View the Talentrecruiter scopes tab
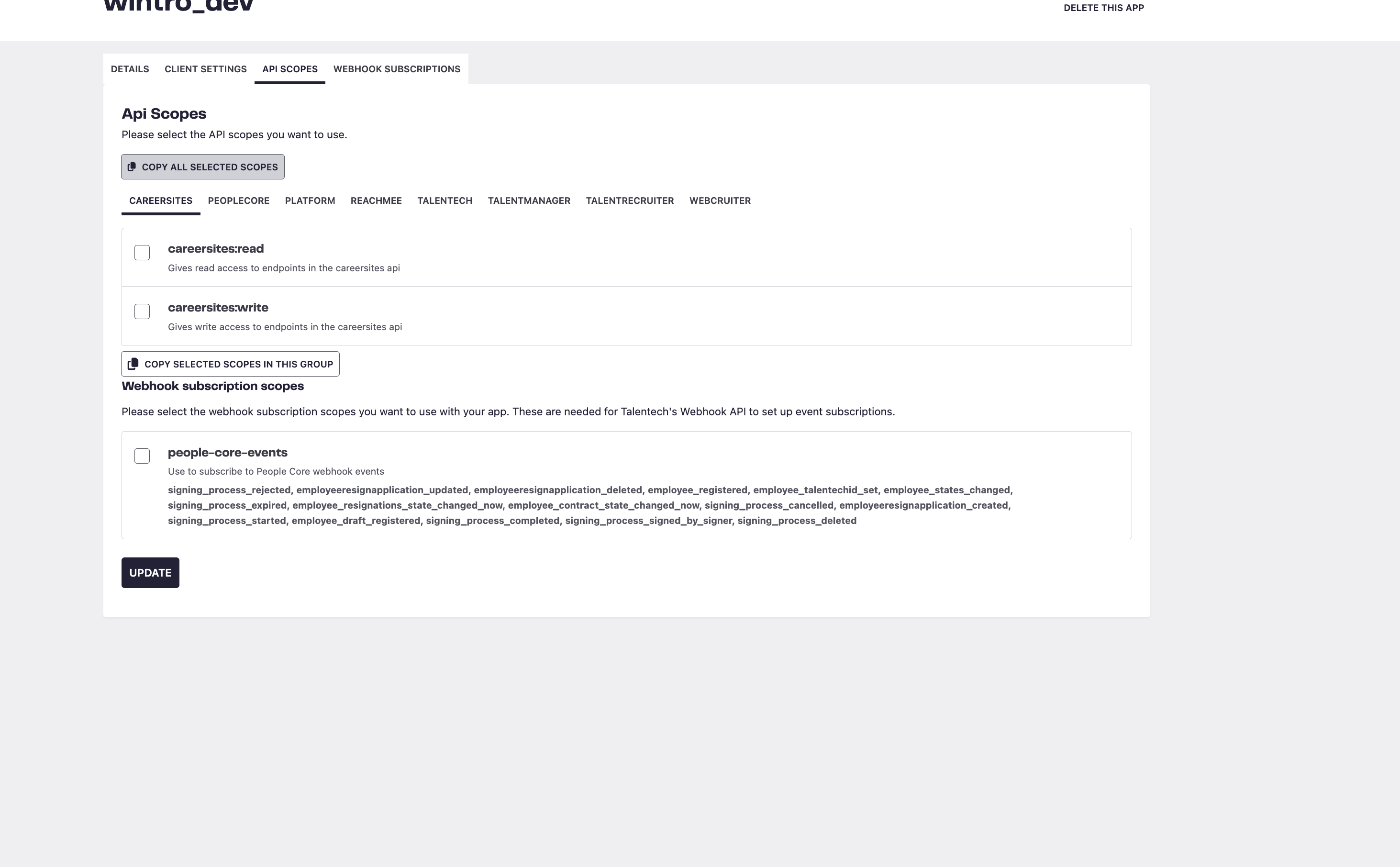The image size is (1400, 867). (630, 200)
